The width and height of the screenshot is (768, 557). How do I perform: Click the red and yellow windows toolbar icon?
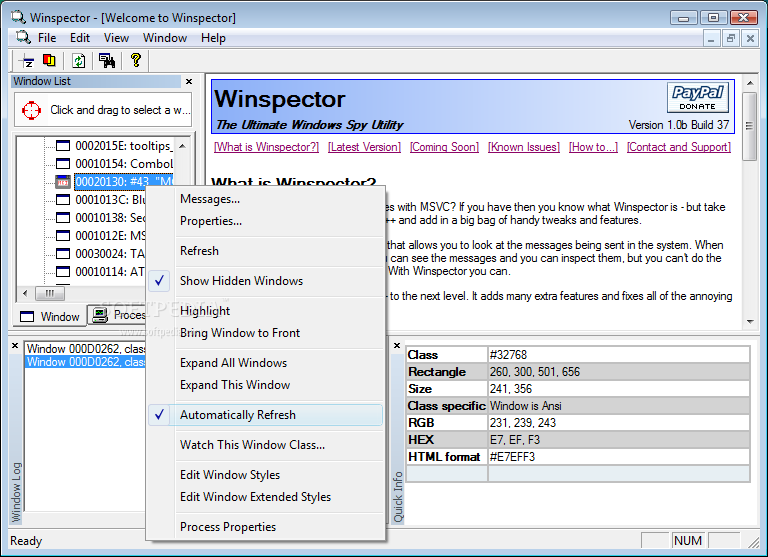click(49, 61)
